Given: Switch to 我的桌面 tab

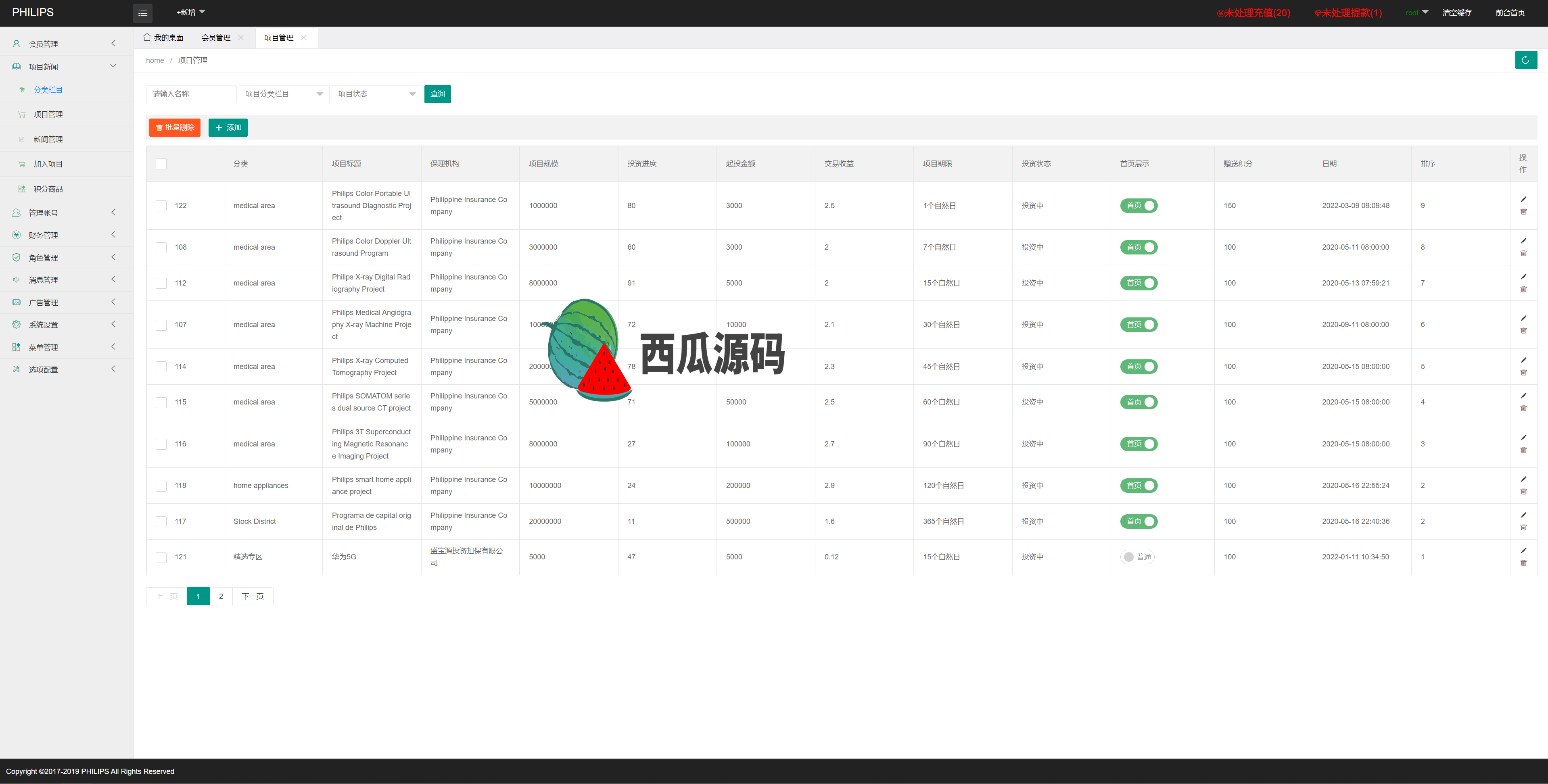Looking at the screenshot, I should [x=163, y=37].
